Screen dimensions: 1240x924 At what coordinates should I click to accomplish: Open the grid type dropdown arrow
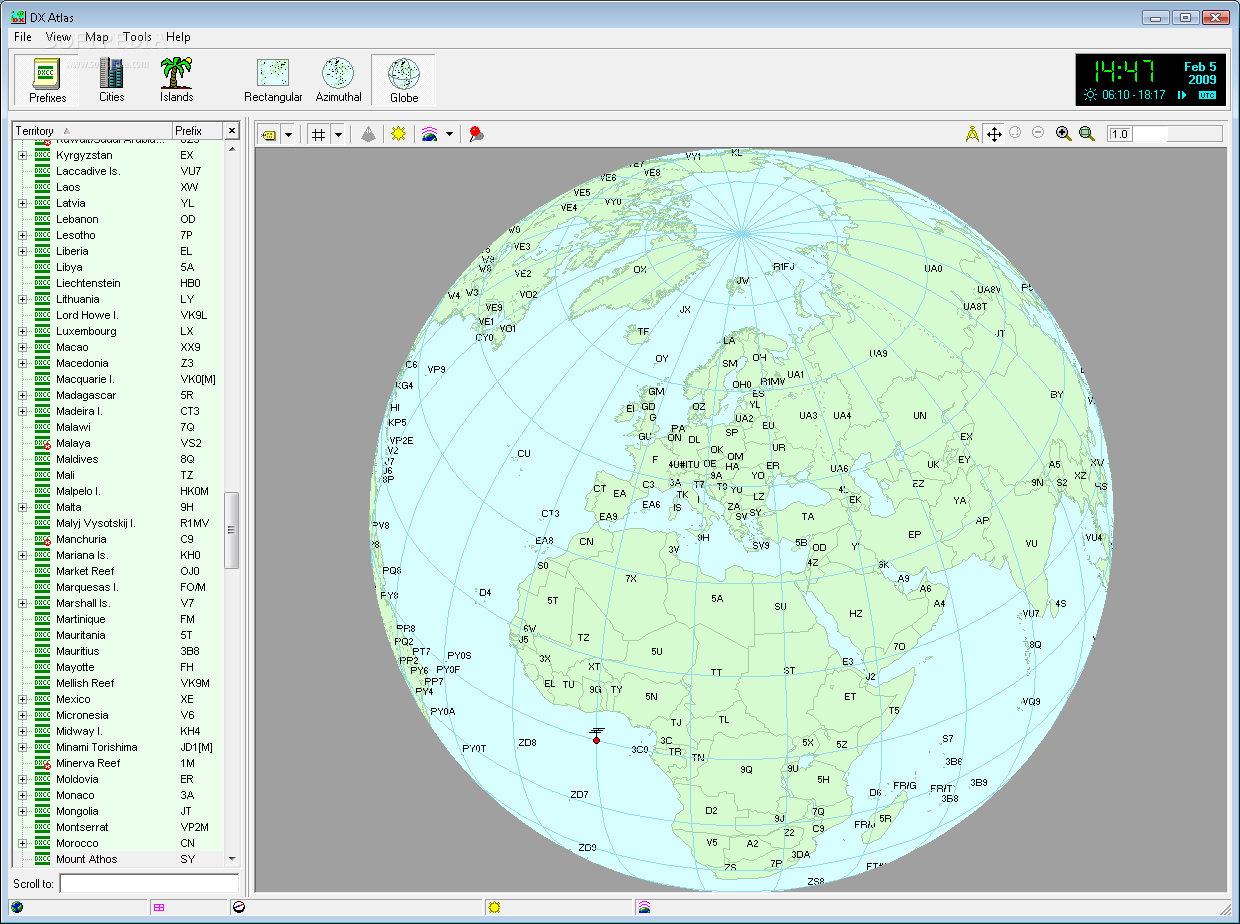click(x=338, y=134)
